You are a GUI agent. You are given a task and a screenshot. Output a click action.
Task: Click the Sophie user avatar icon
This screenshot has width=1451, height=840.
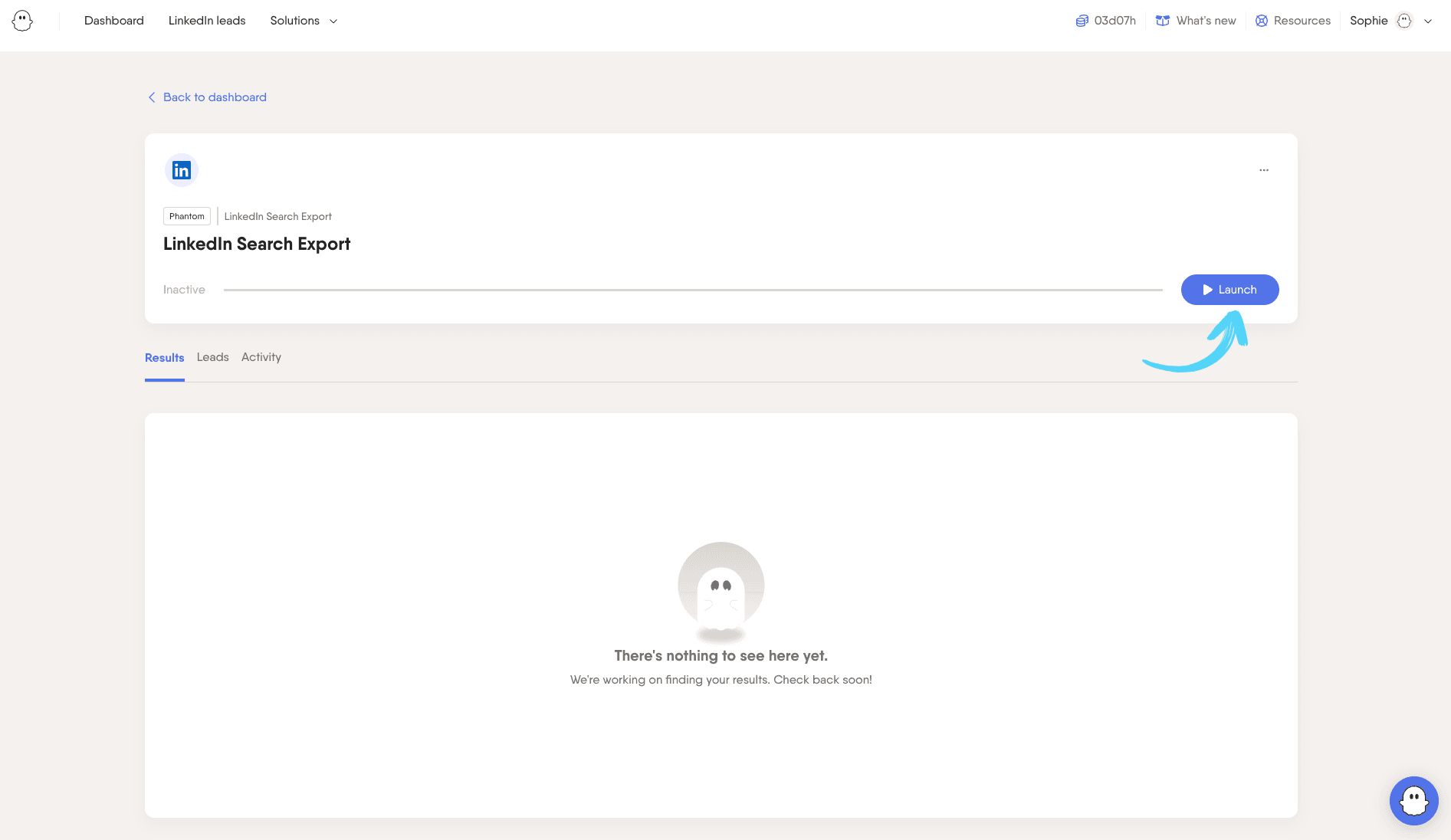coord(1404,21)
